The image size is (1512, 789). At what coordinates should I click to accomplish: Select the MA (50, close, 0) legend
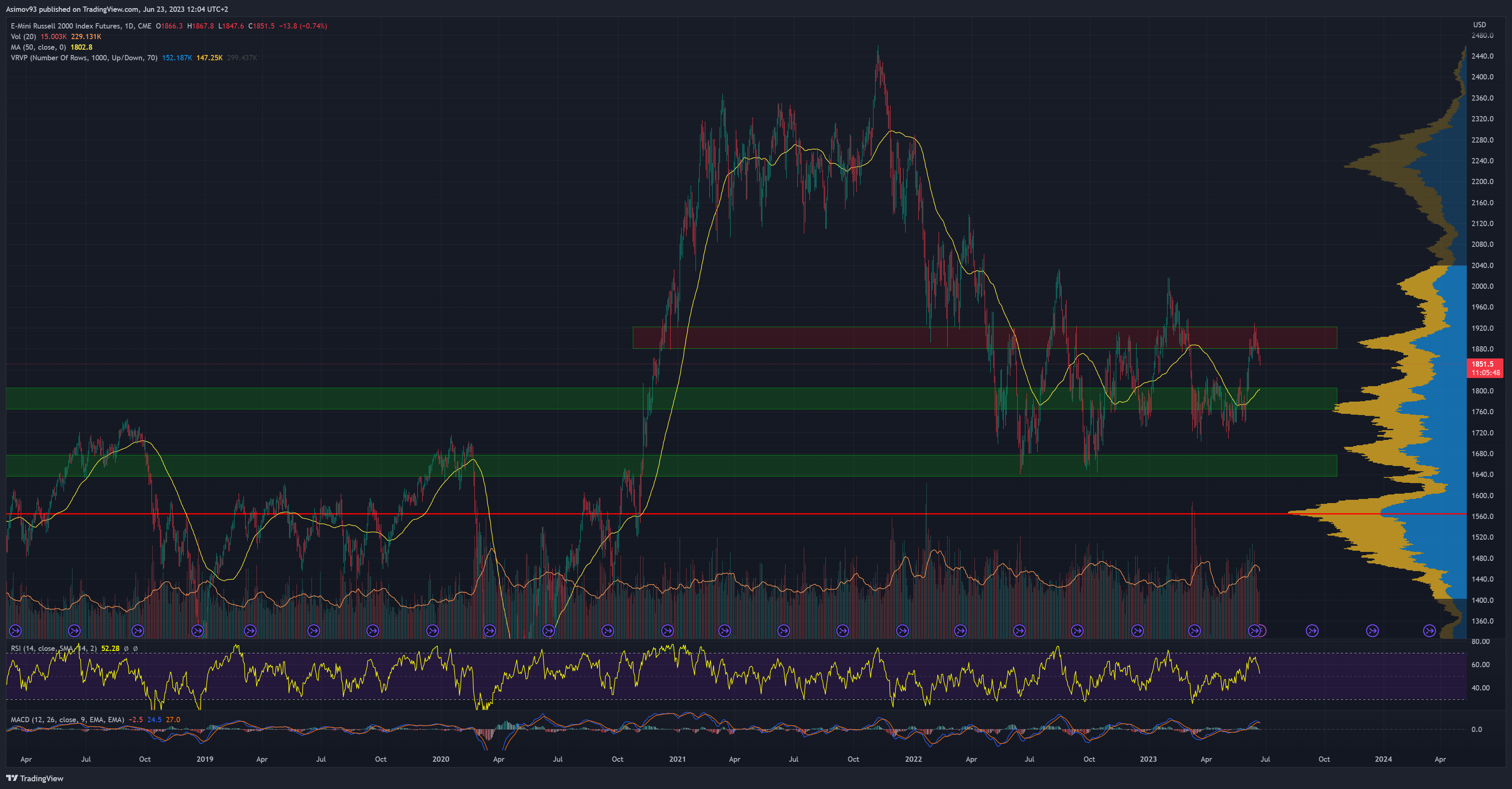point(38,47)
